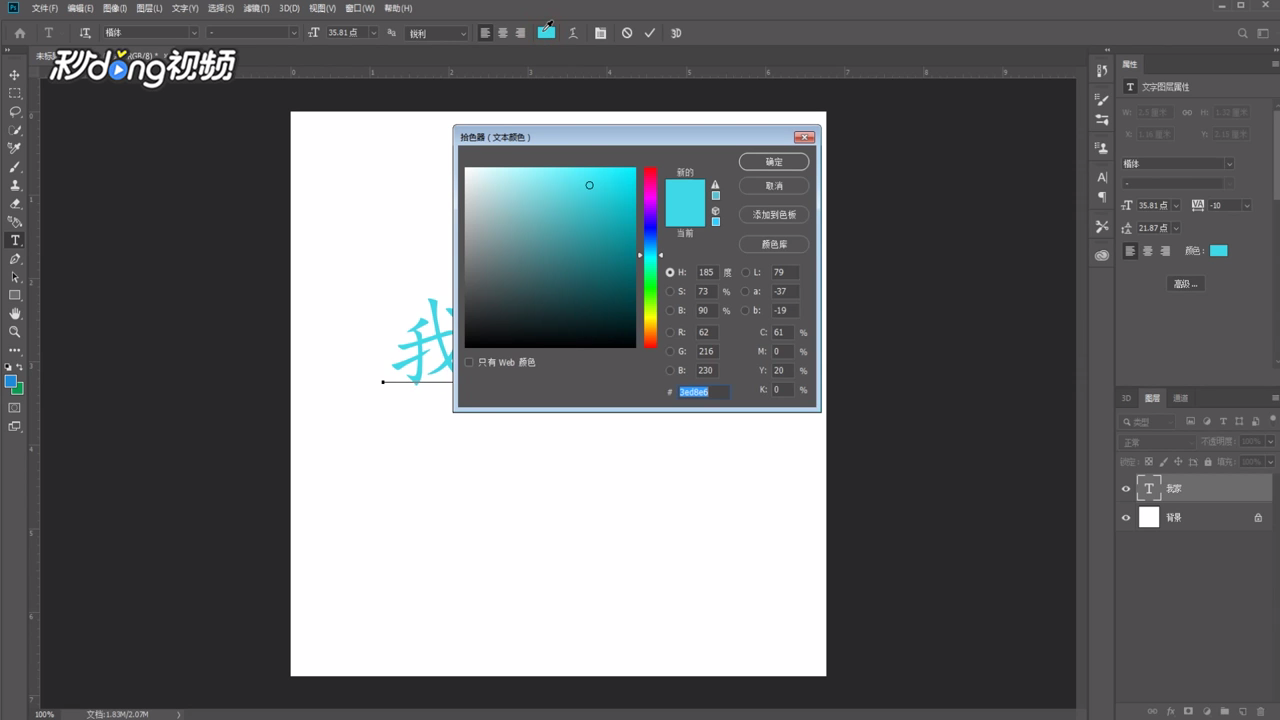Screen dimensions: 1280x720
Task: Select the G green radio button
Action: [x=670, y=351]
